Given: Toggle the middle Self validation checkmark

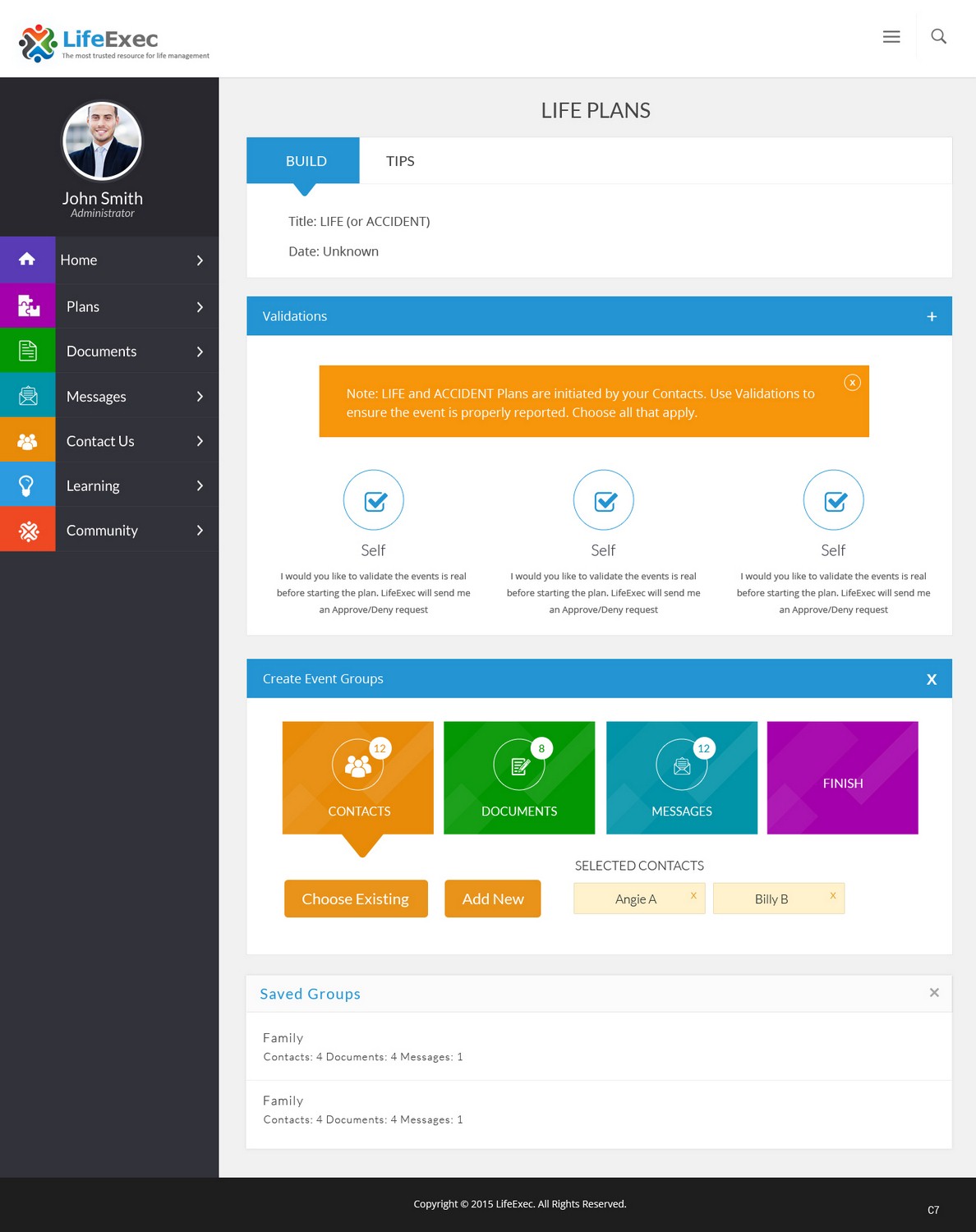Looking at the screenshot, I should point(604,500).
